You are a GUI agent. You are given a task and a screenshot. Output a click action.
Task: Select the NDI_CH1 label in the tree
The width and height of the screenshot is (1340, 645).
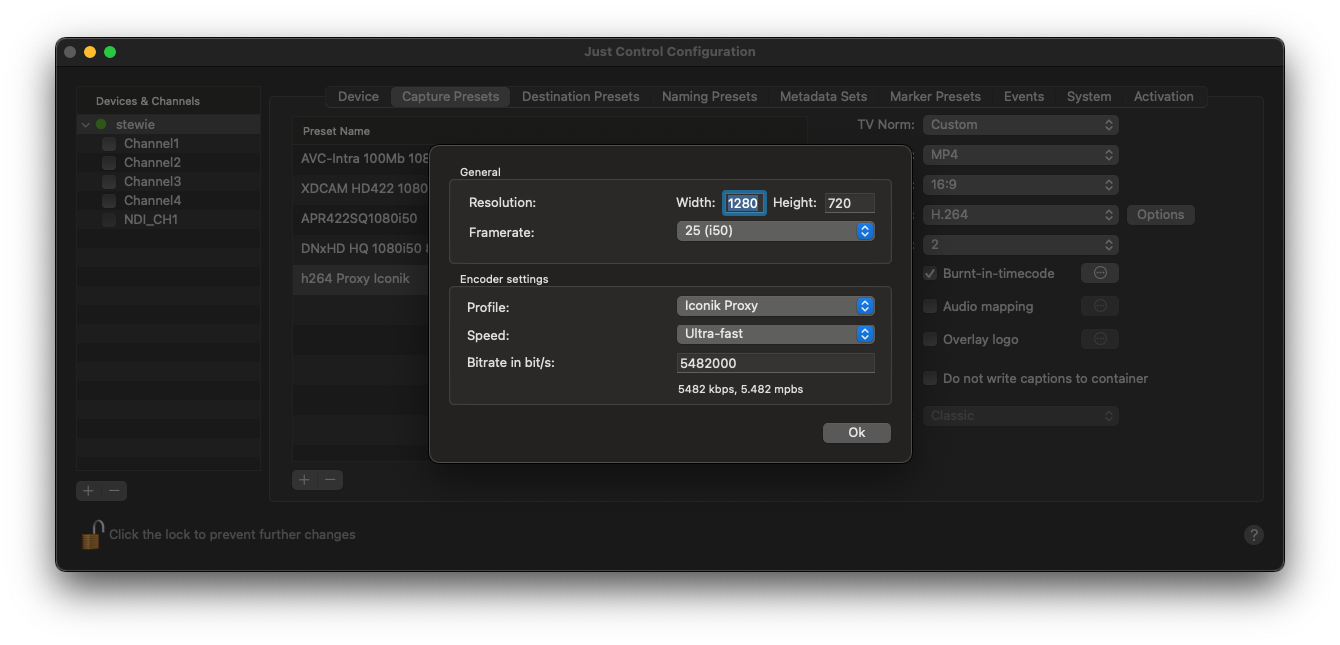[x=151, y=220]
